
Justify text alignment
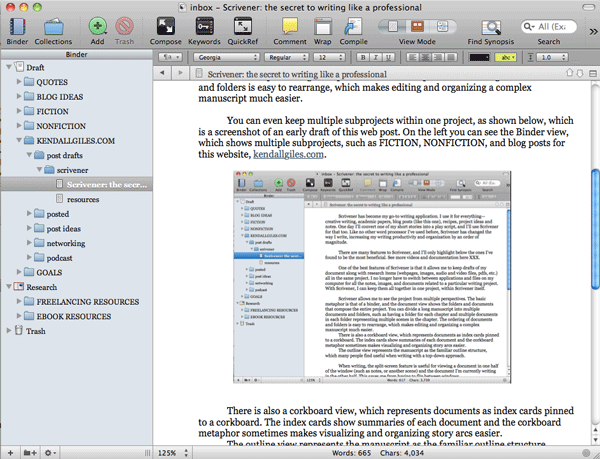451,57
